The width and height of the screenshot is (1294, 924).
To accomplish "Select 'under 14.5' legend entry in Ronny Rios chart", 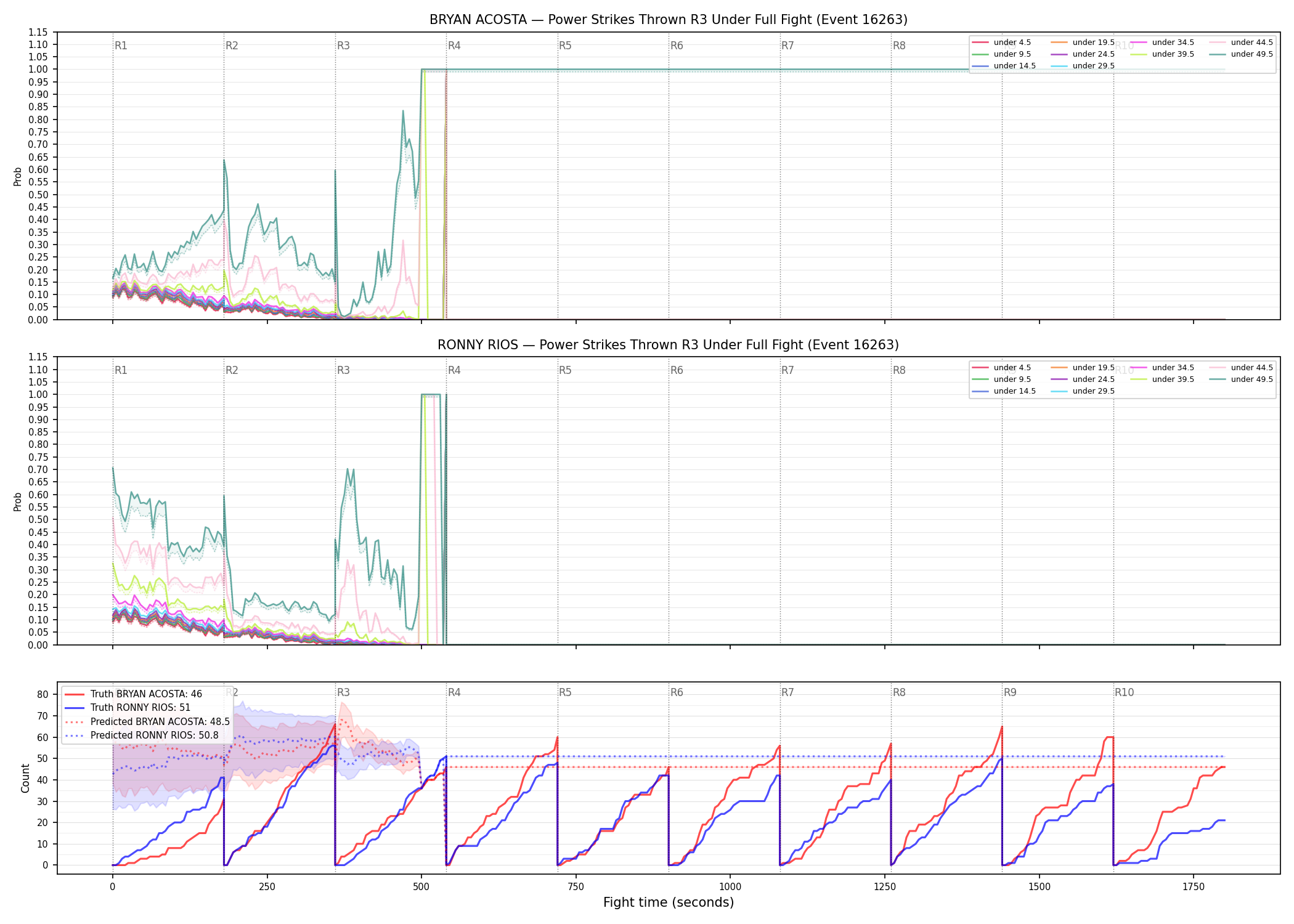I will click(x=1004, y=391).
